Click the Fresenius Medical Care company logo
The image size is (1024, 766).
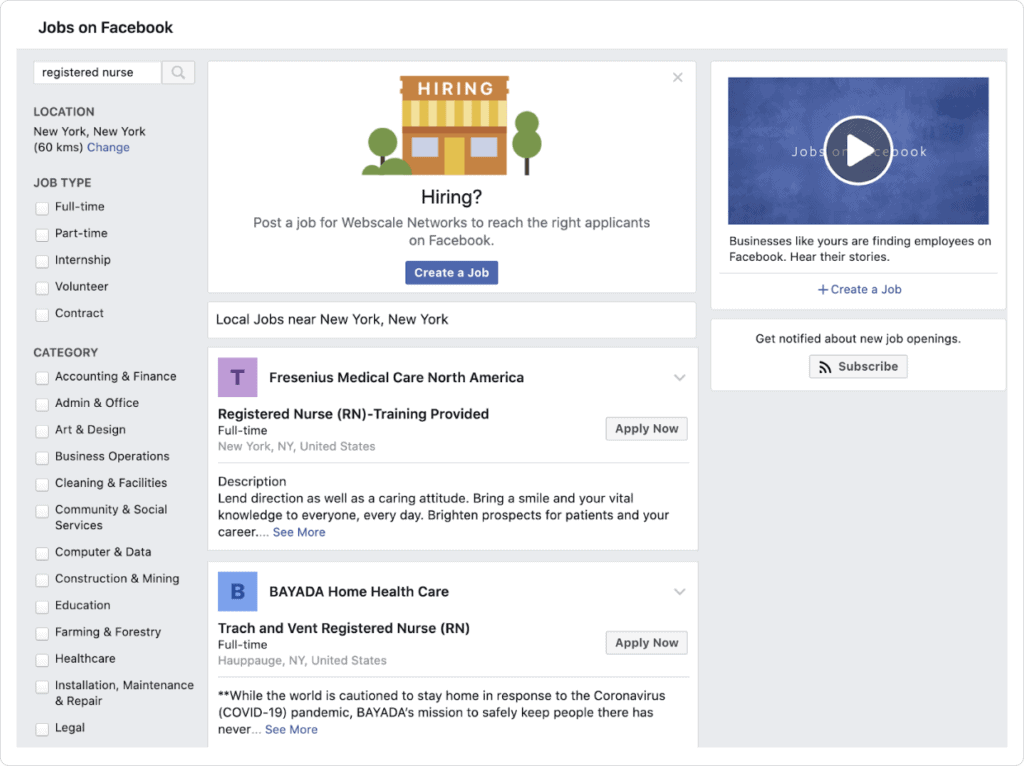click(237, 377)
